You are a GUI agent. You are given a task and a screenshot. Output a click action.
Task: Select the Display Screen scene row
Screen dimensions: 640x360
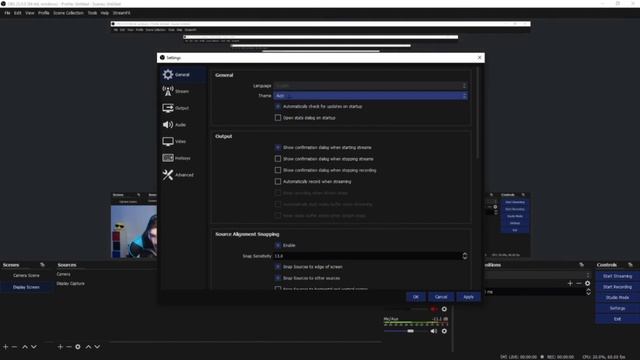[x=26, y=287]
